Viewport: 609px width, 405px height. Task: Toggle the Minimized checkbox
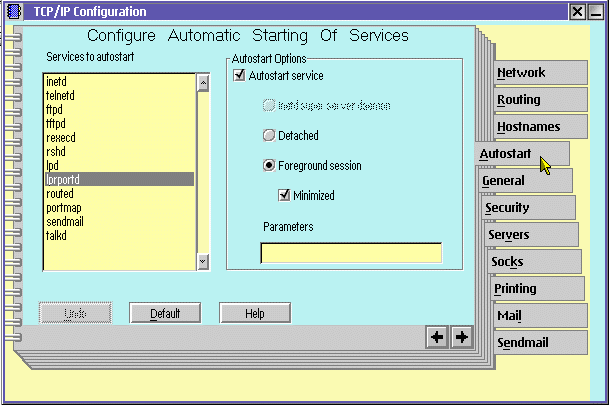click(284, 195)
